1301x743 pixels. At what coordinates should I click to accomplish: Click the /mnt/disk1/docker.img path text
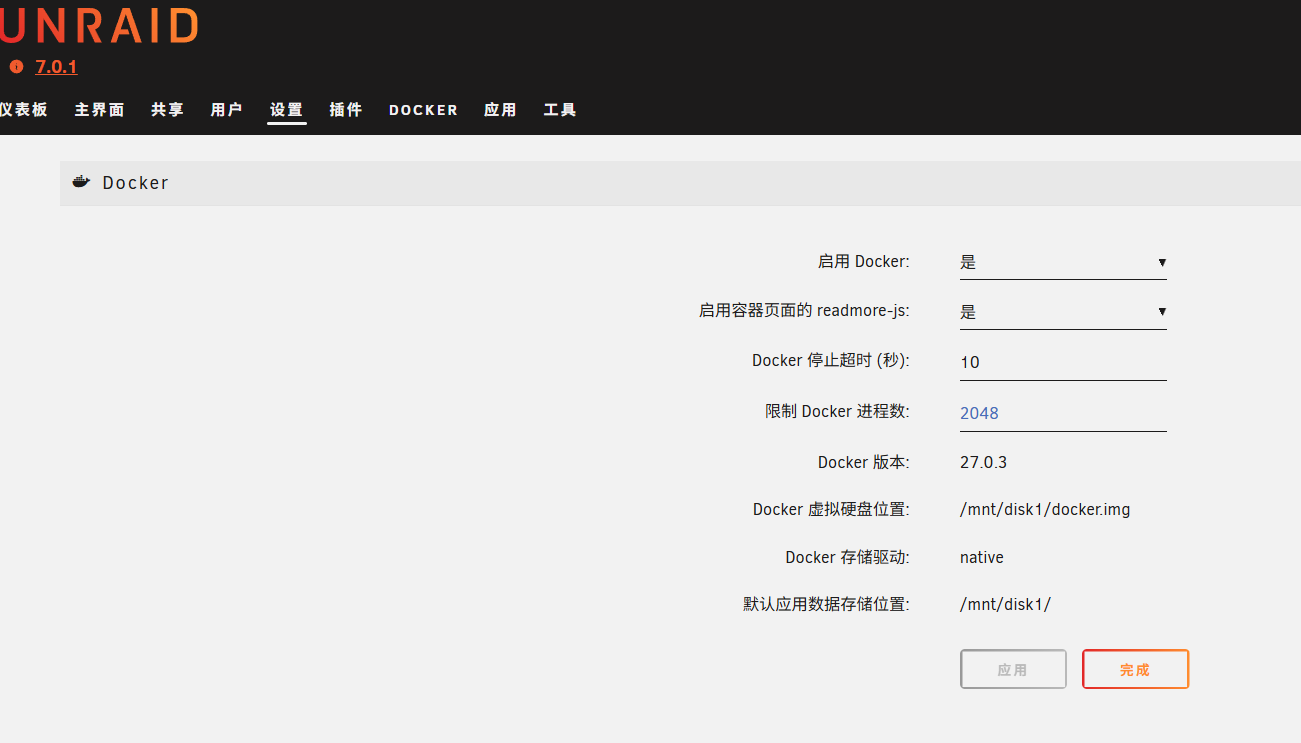pyautogui.click(x=1045, y=510)
